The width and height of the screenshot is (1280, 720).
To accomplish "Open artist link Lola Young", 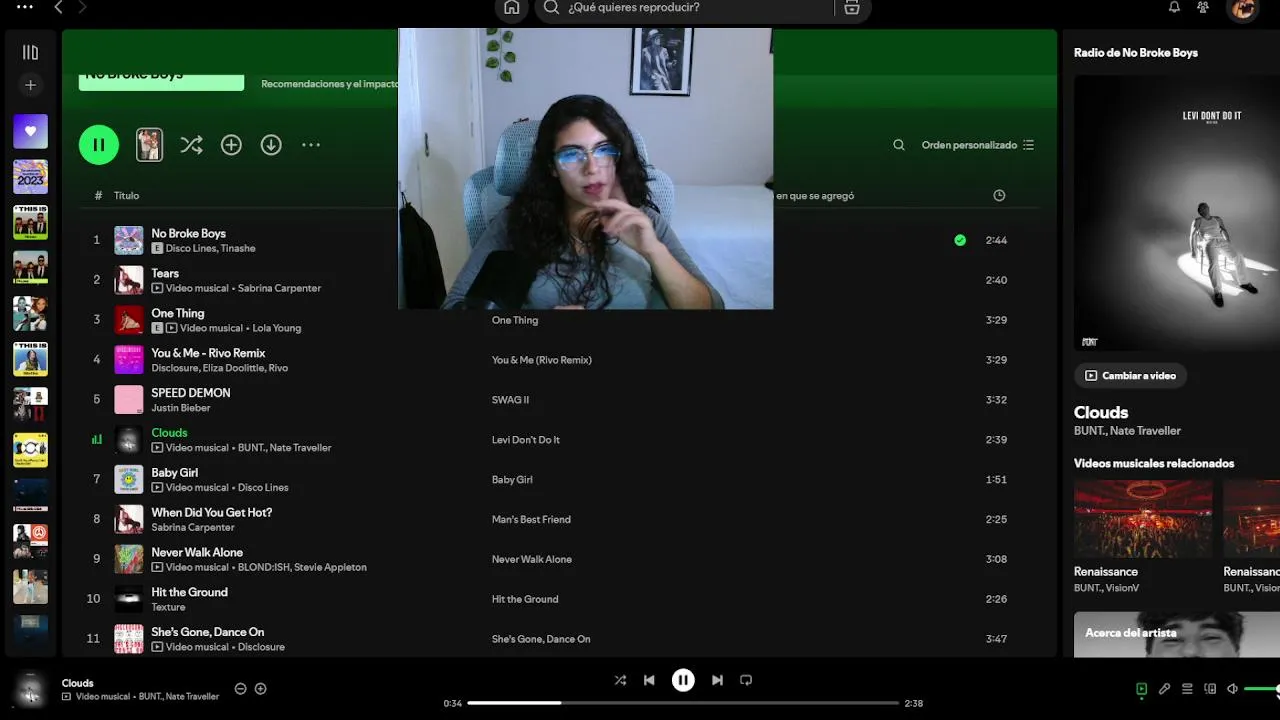I will tap(277, 328).
